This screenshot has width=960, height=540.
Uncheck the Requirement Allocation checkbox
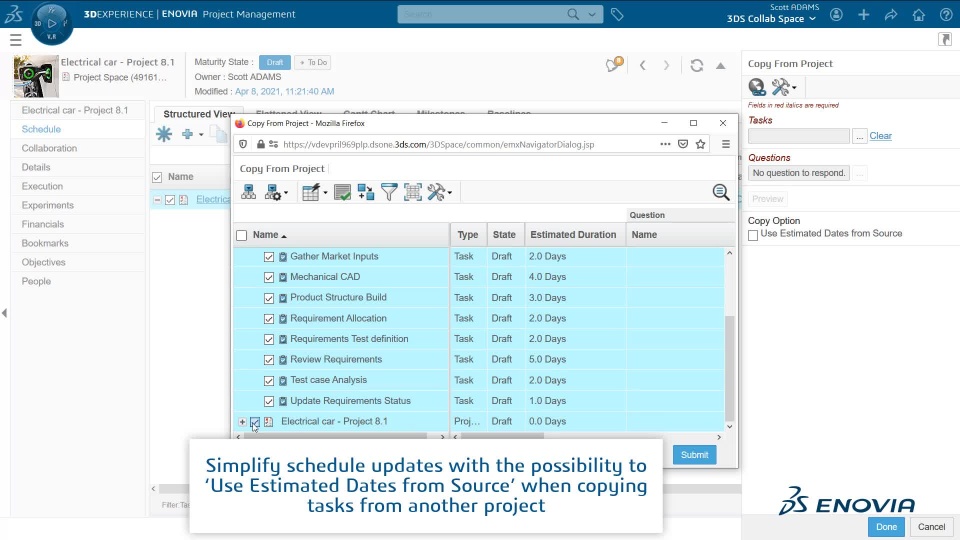pyautogui.click(x=269, y=319)
